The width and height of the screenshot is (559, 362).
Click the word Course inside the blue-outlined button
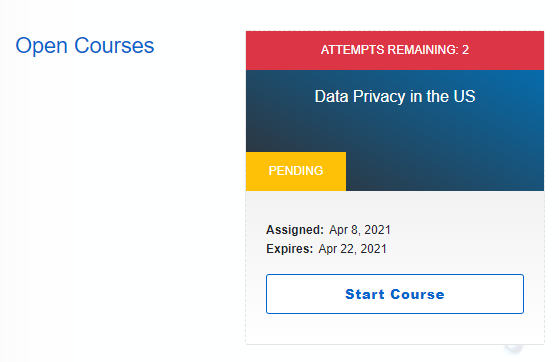coord(417,294)
